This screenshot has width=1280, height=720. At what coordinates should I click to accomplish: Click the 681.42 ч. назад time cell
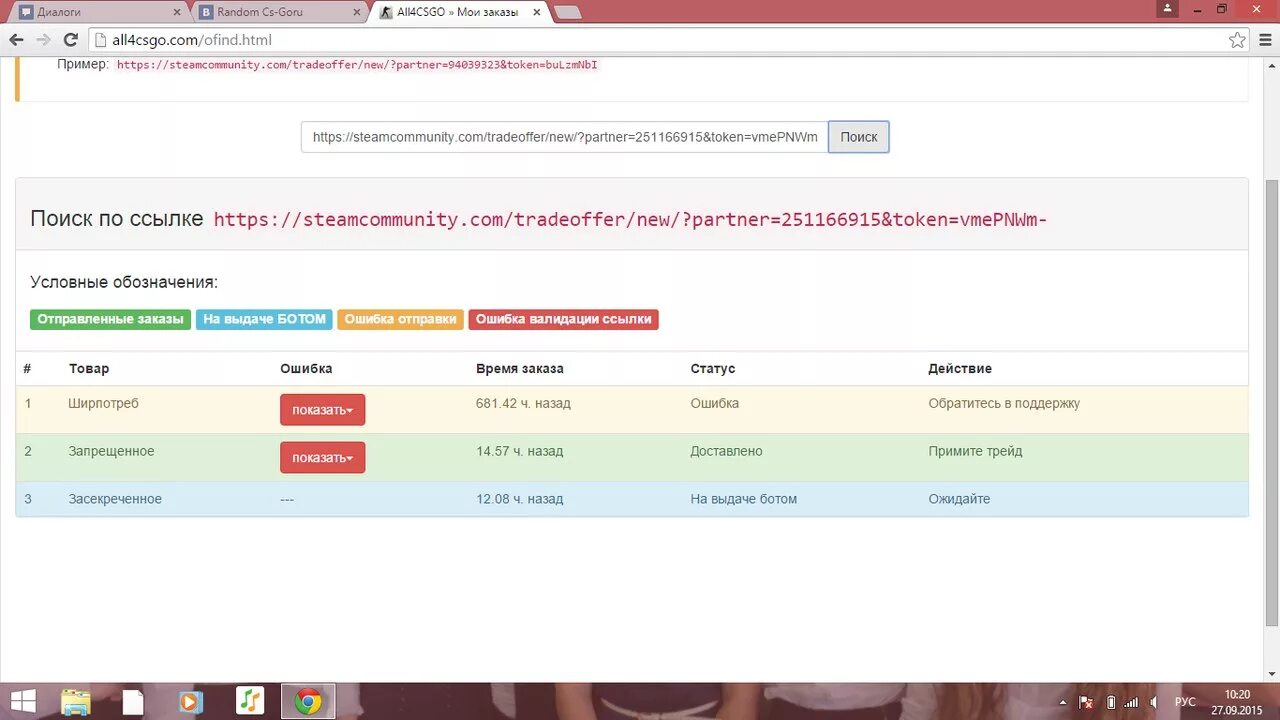(x=523, y=403)
